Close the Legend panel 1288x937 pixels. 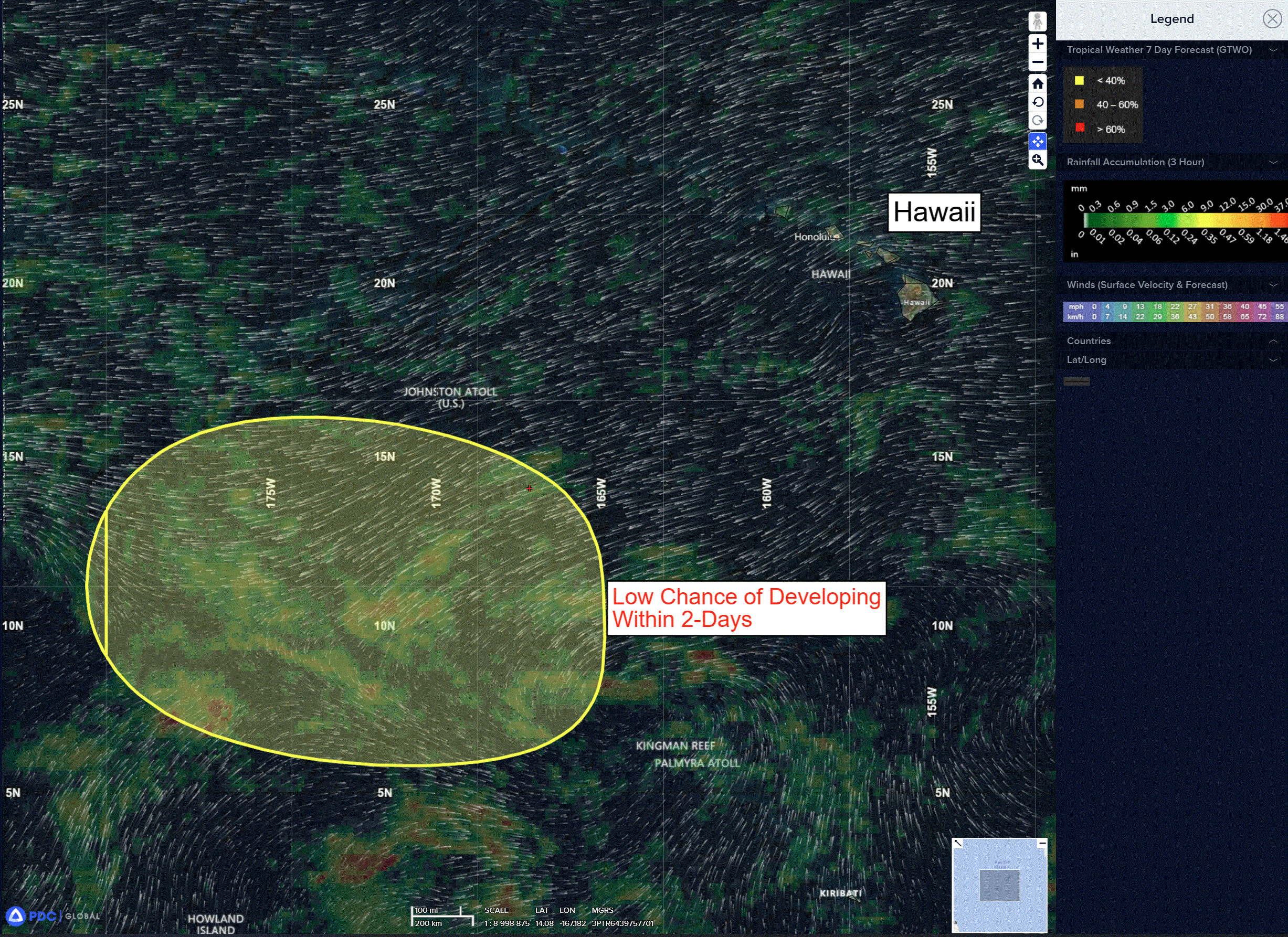1272,19
